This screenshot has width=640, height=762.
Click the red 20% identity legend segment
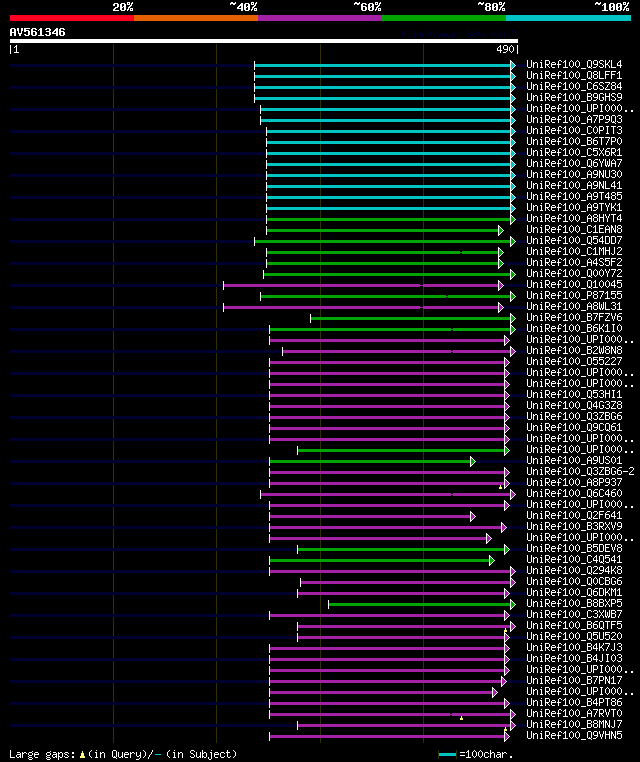coord(71,18)
